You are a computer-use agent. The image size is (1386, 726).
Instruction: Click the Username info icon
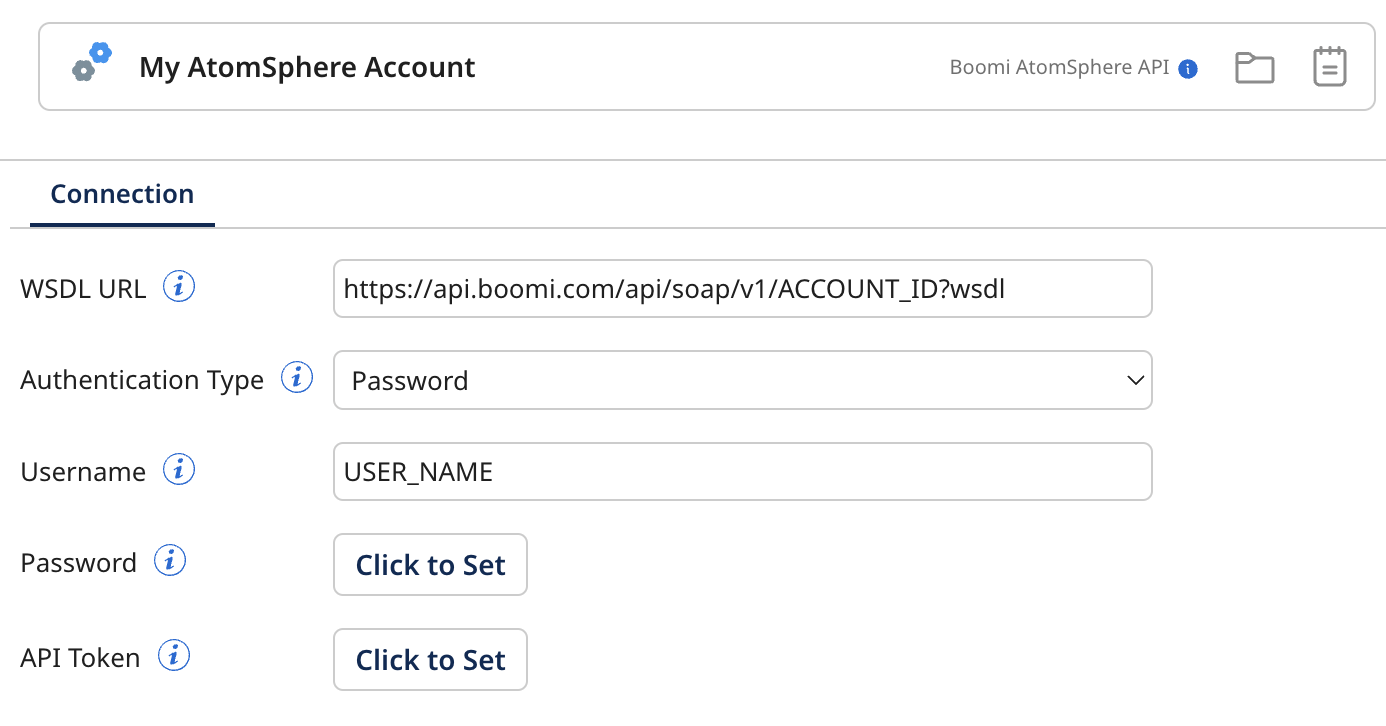click(x=178, y=468)
